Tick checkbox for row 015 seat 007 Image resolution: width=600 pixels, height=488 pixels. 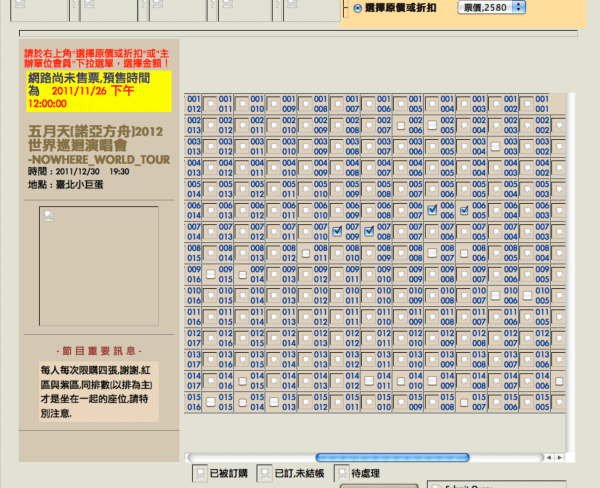(464, 403)
